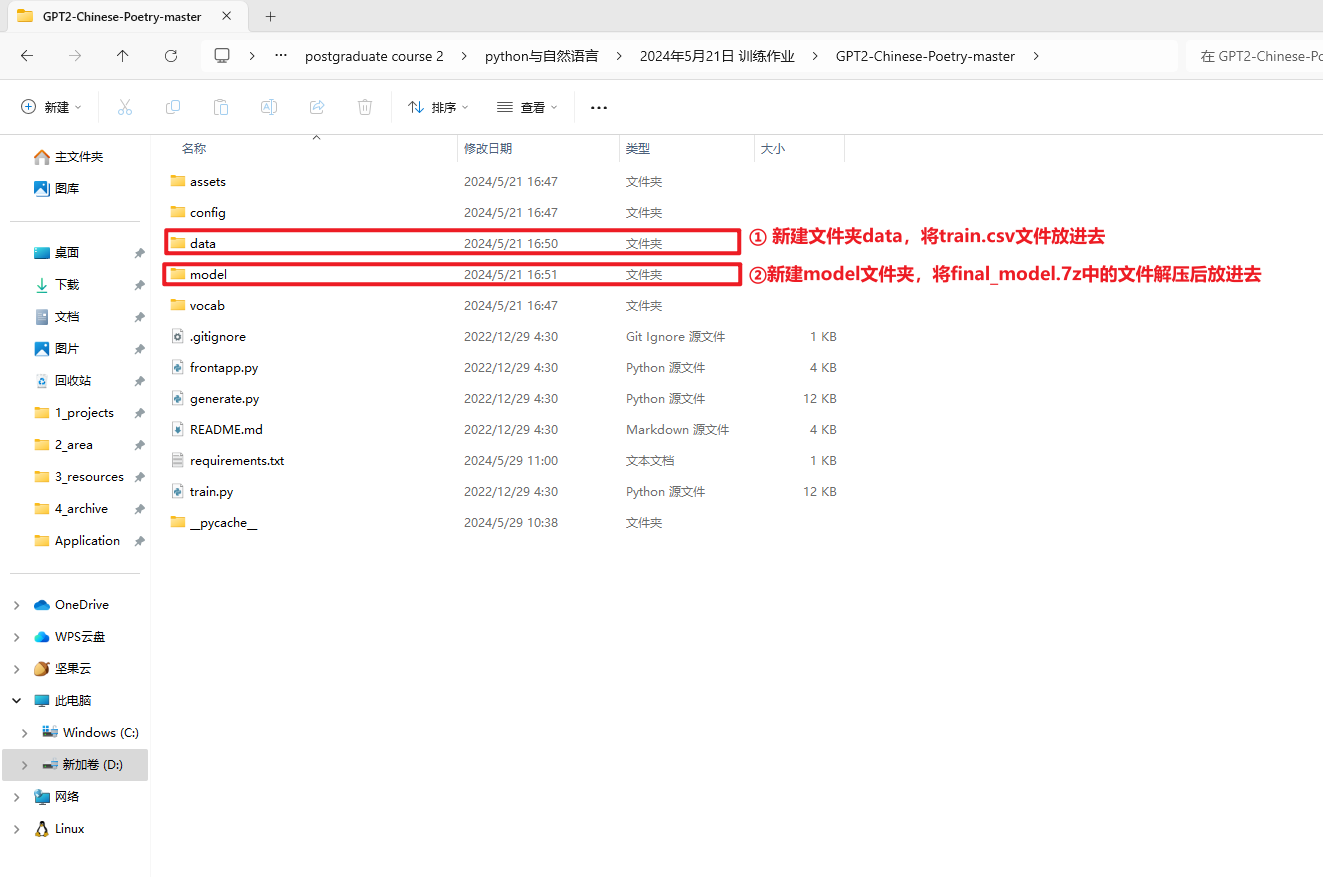Image resolution: width=1323 pixels, height=877 pixels.
Task: Click the Cut scissors icon in toolbar
Action: click(125, 107)
